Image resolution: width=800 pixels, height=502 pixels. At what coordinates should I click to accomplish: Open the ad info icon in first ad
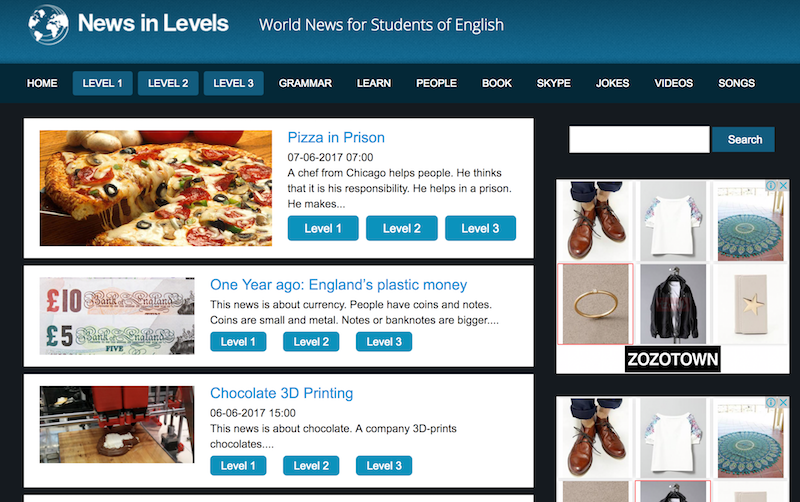pyautogui.click(x=771, y=186)
